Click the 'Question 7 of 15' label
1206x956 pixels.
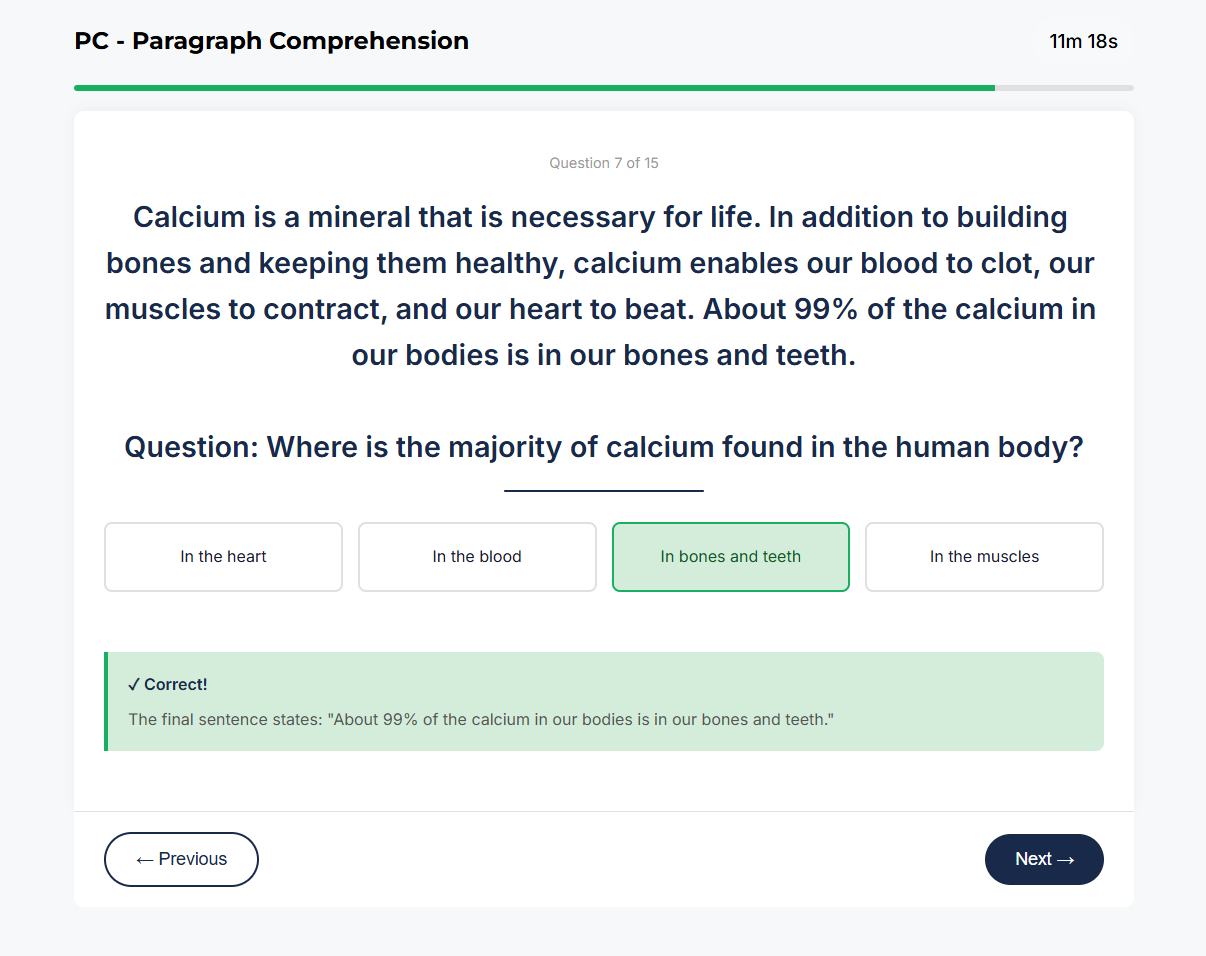click(x=604, y=162)
